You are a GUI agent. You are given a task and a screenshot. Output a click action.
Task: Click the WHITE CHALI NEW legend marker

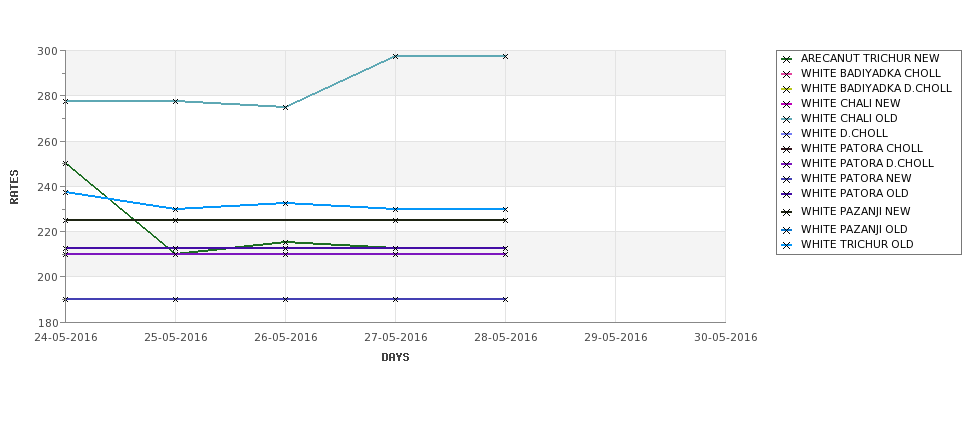tap(787, 104)
